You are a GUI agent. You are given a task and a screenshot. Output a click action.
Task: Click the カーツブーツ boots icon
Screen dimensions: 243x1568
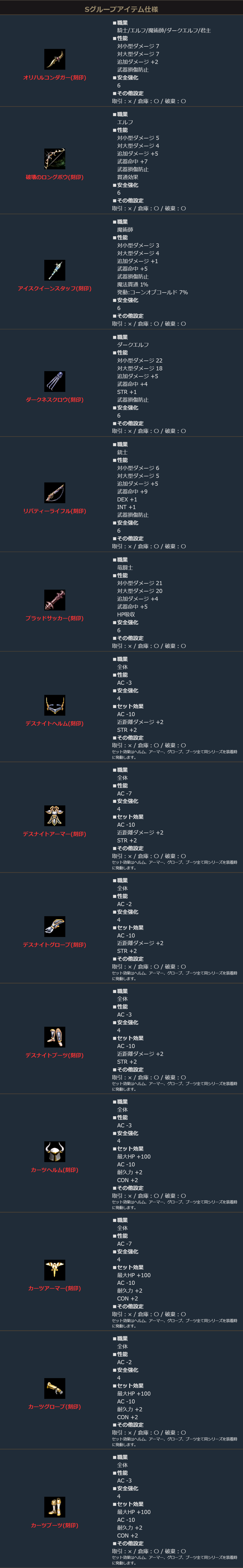55,1506
